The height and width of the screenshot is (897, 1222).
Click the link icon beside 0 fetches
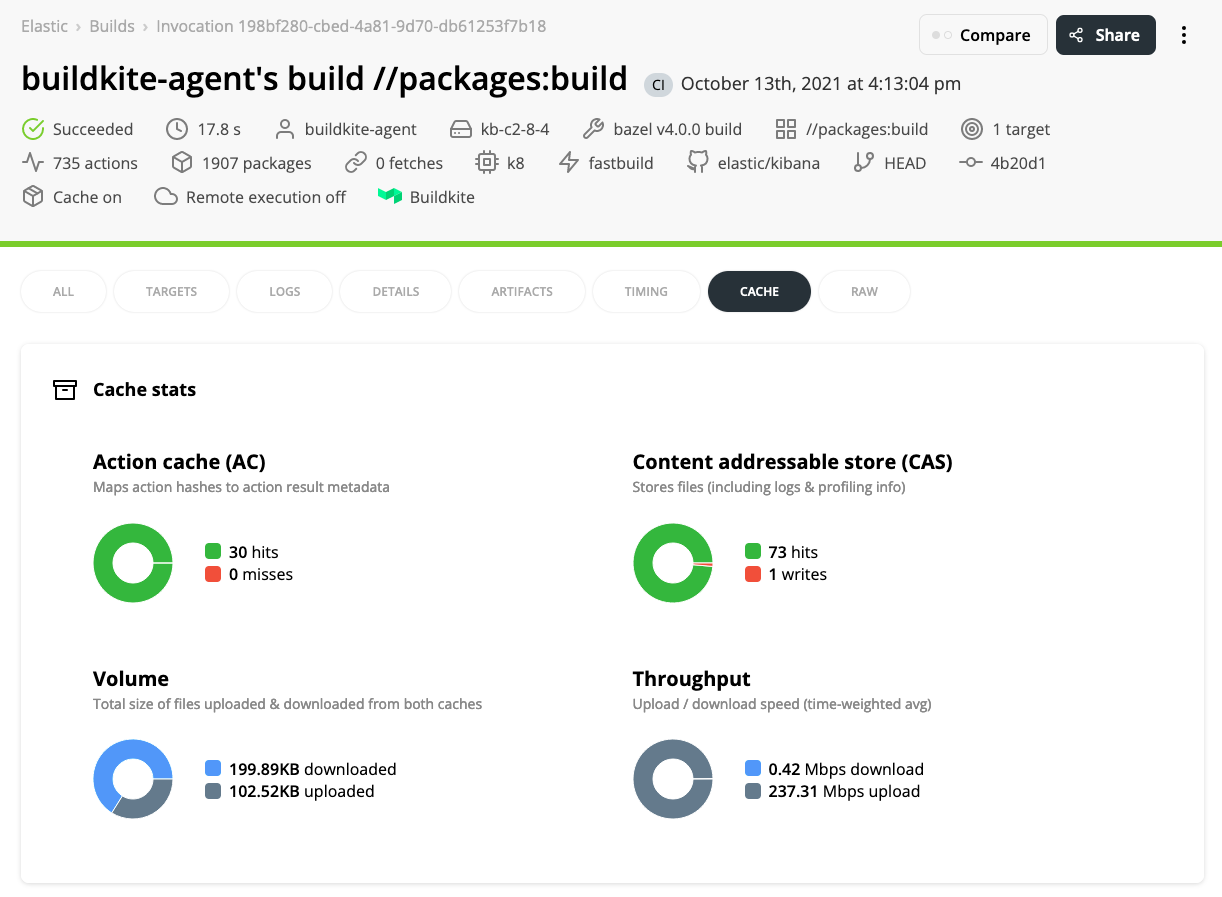(355, 163)
